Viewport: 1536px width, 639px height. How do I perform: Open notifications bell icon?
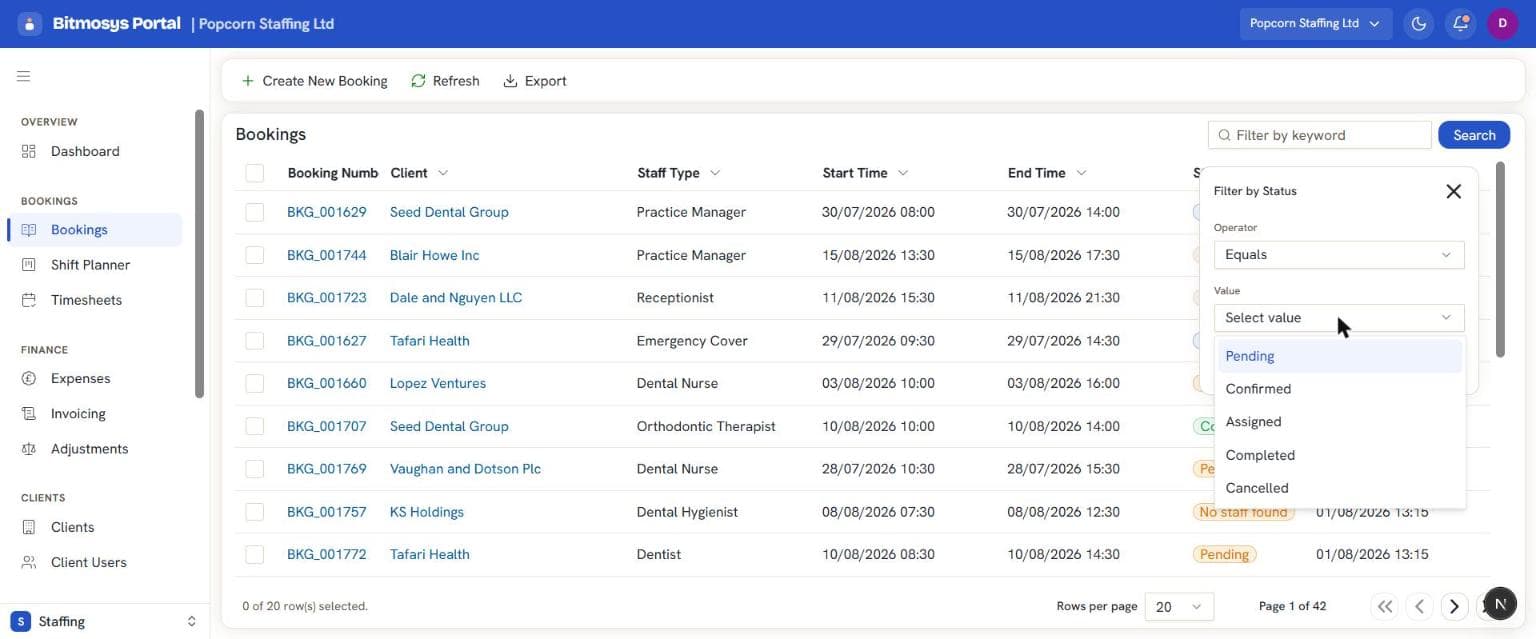pos(1460,23)
